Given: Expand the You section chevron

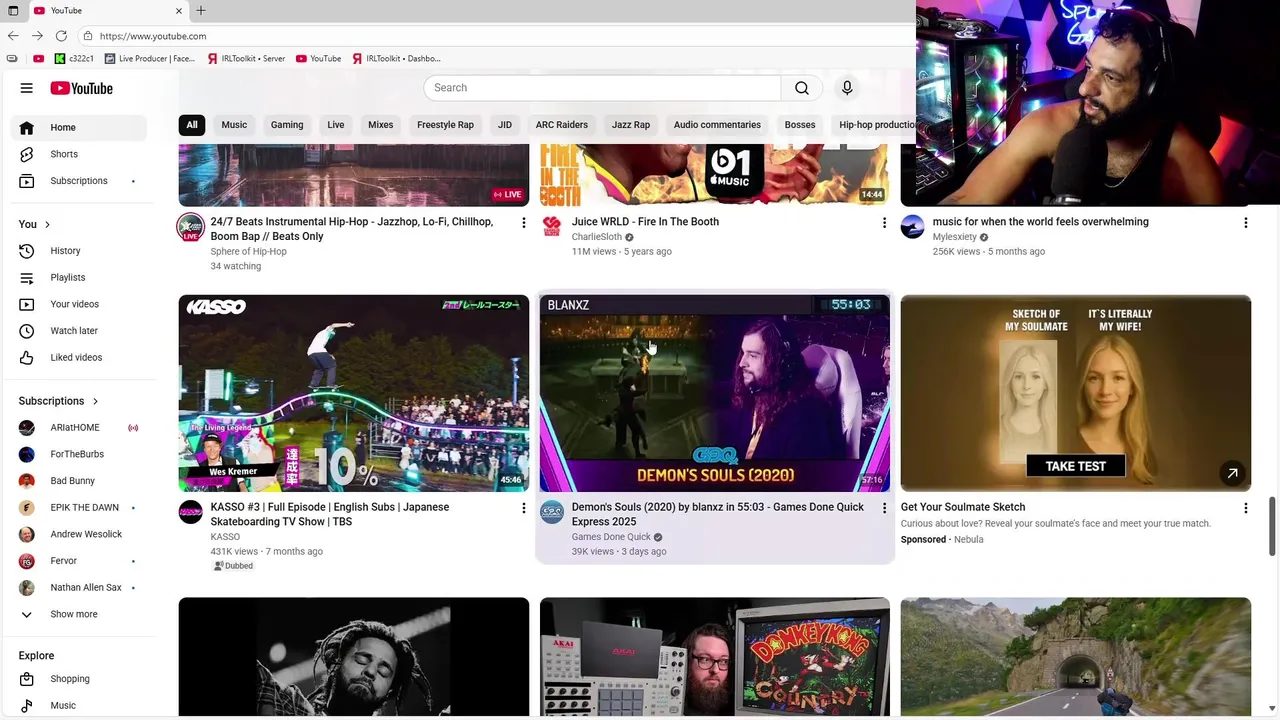Looking at the screenshot, I should tap(47, 224).
